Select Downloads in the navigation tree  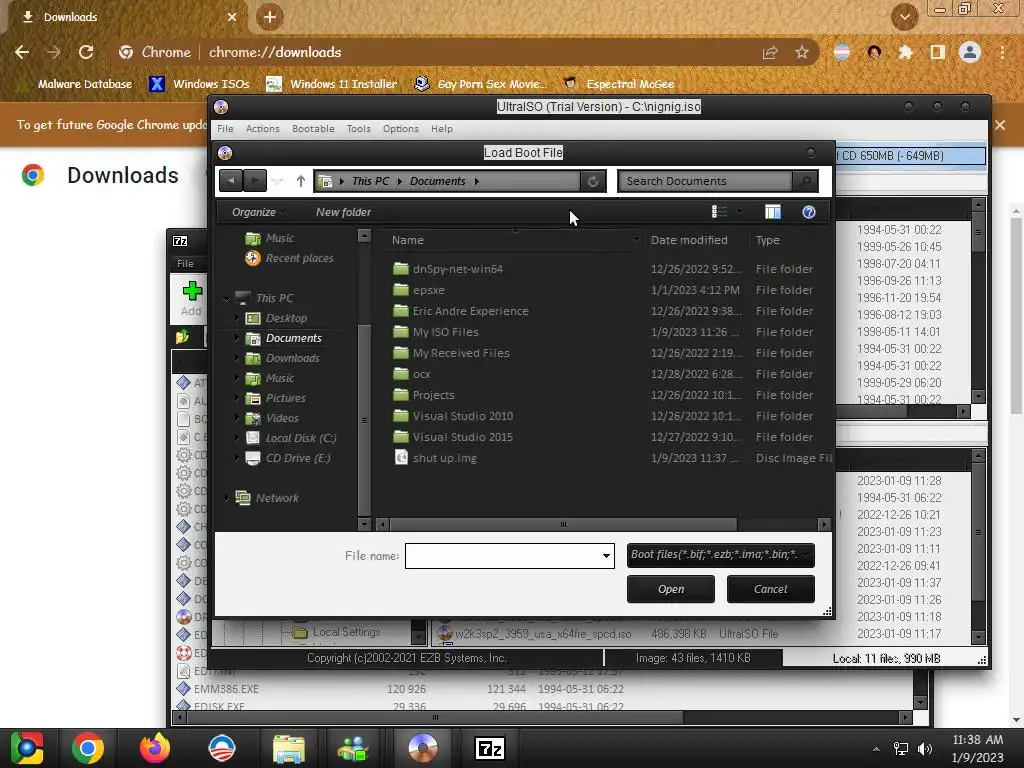(x=292, y=358)
